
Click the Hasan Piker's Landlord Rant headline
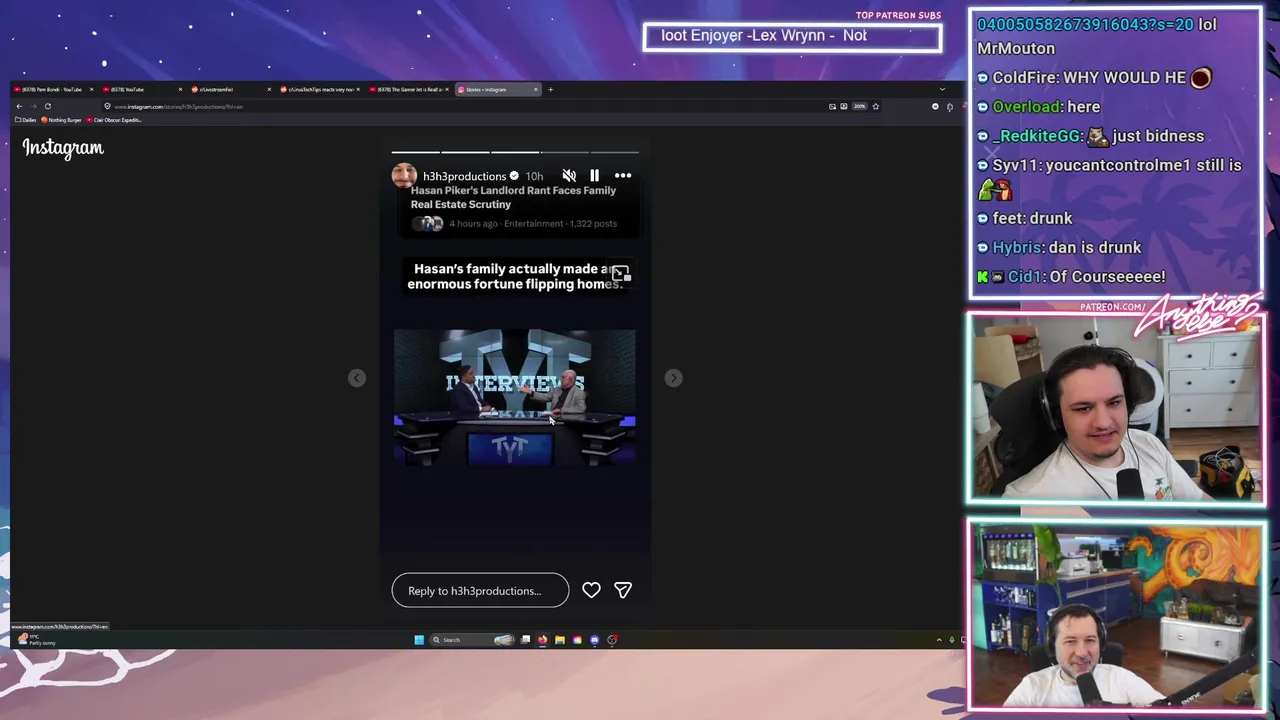513,197
